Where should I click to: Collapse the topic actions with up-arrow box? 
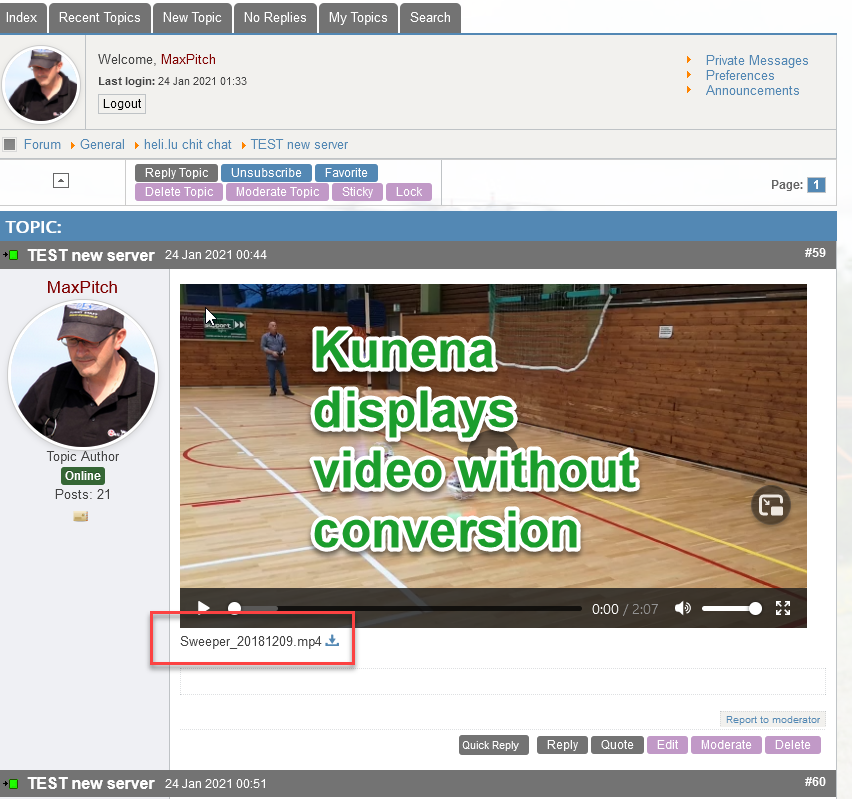point(61,180)
